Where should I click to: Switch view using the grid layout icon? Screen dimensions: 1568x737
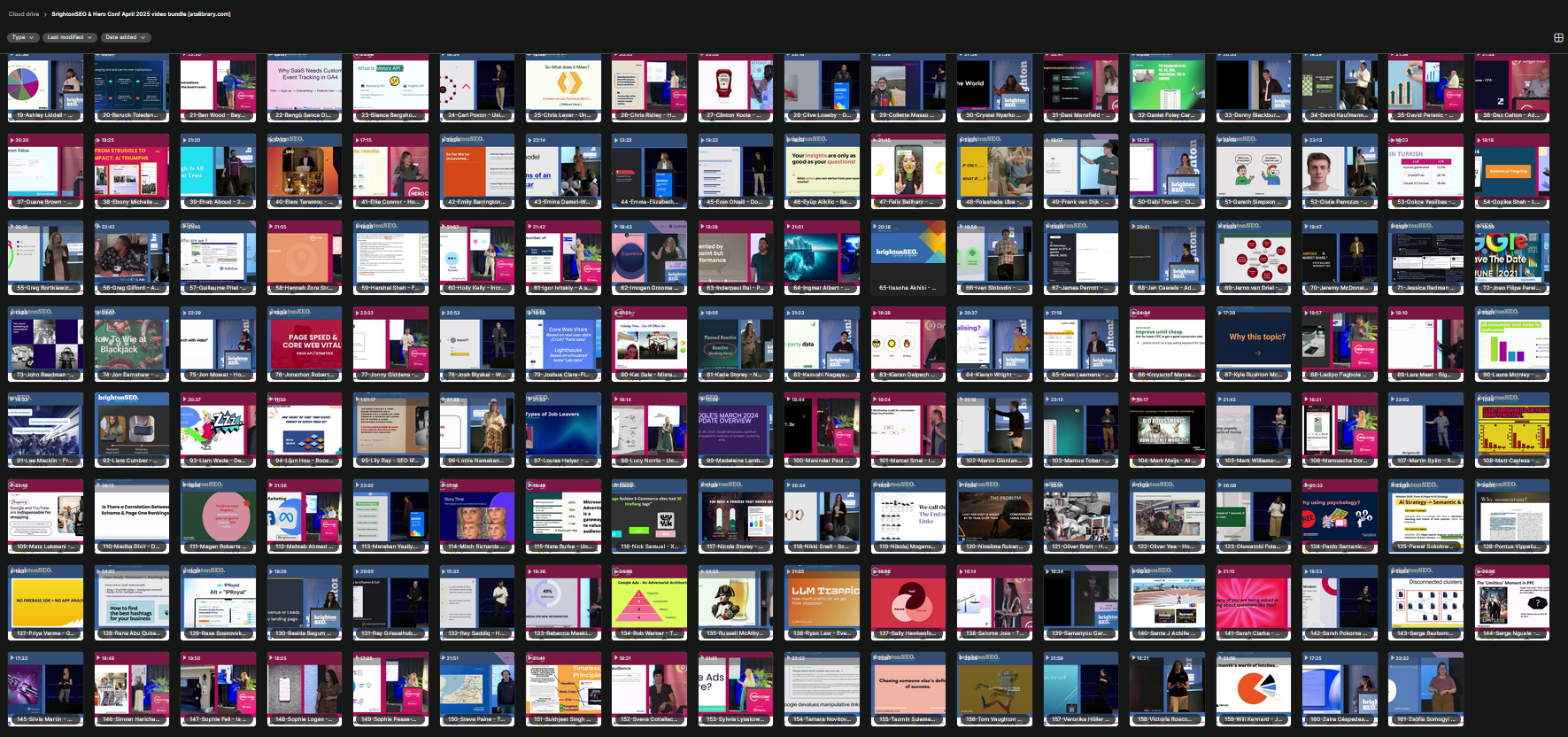click(x=1558, y=37)
